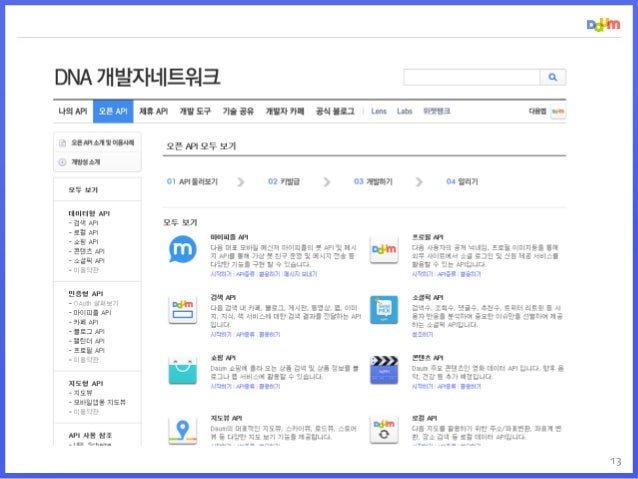Click the 검색 API Daum search icon
The image size is (638, 479).
tap(183, 310)
